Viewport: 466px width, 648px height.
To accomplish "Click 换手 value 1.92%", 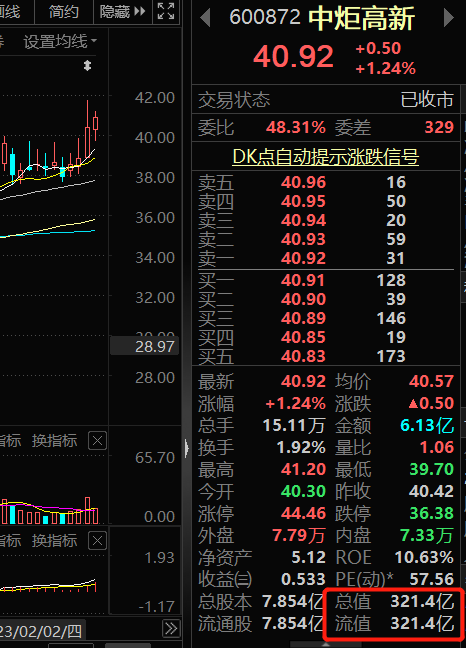I will point(301,448).
